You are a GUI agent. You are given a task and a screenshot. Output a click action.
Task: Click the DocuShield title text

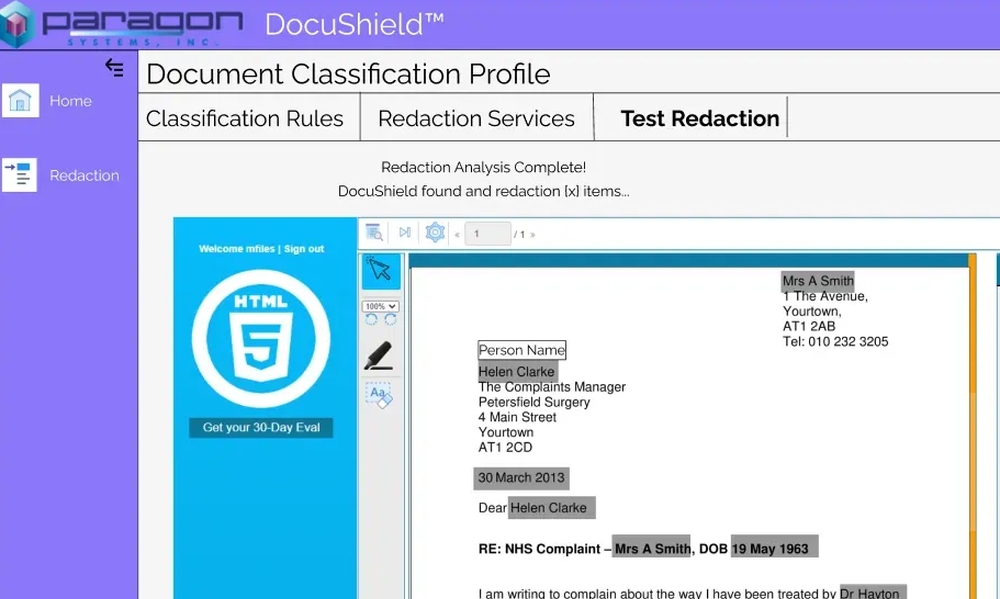(x=354, y=24)
